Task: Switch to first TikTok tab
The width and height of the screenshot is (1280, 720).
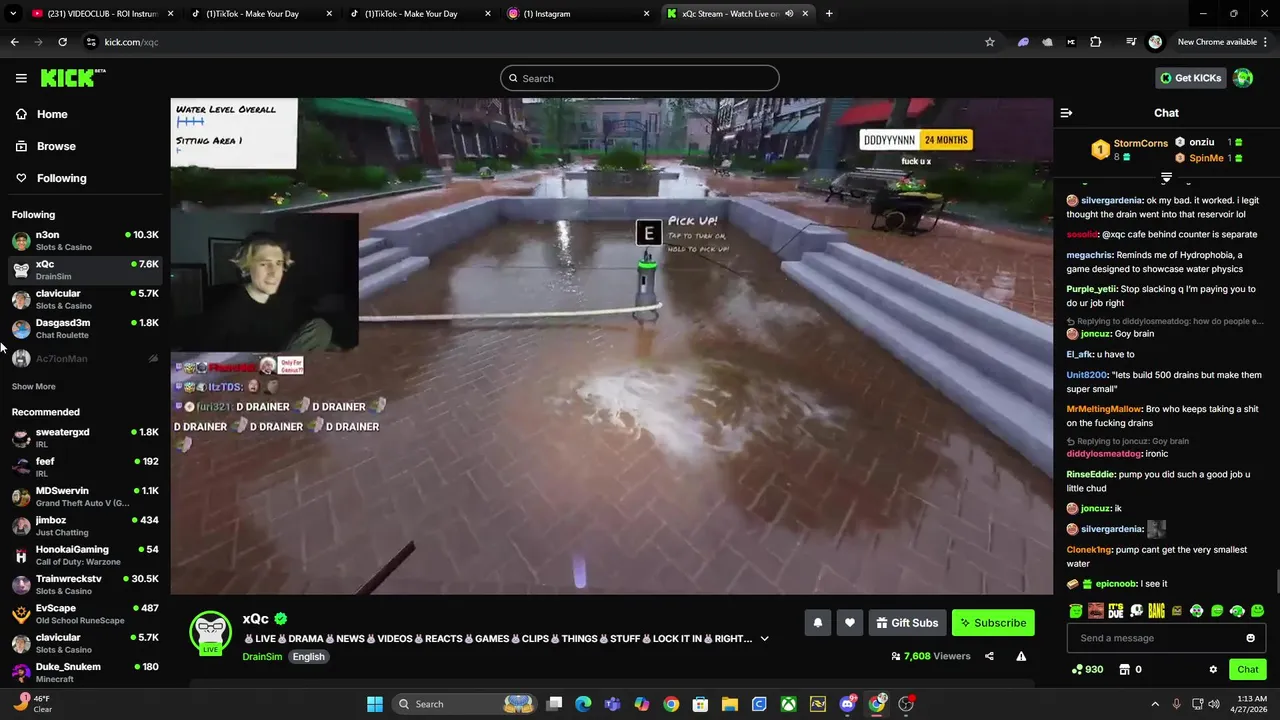Action: click(x=264, y=14)
